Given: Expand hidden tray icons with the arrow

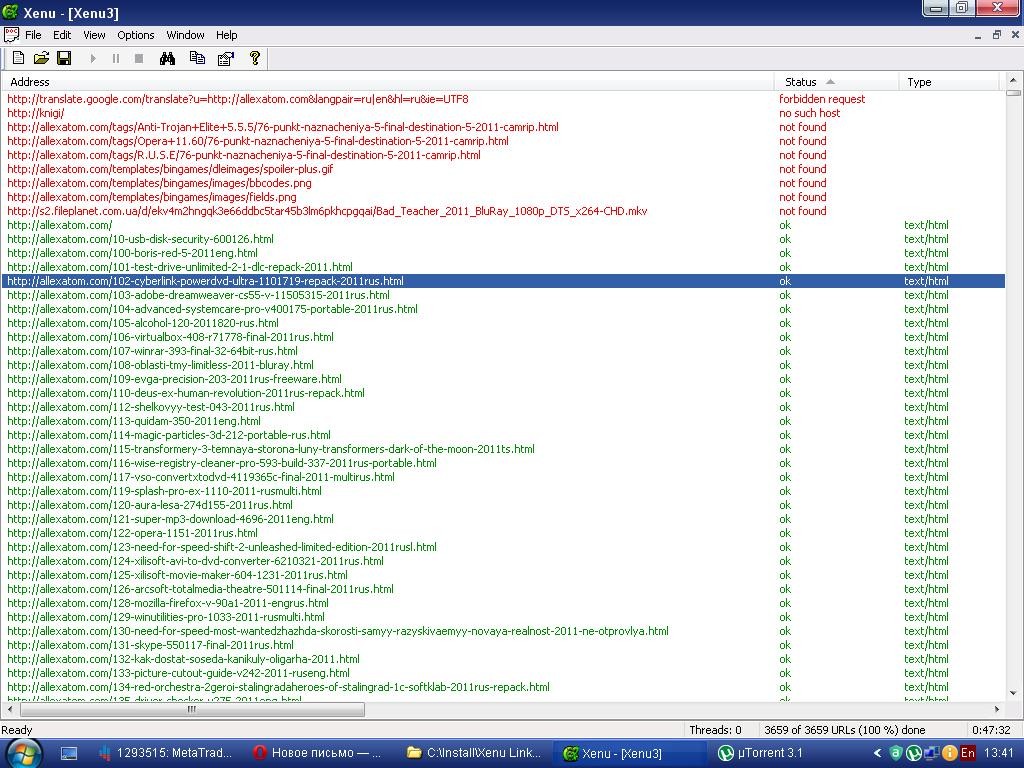Looking at the screenshot, I should click(877, 753).
